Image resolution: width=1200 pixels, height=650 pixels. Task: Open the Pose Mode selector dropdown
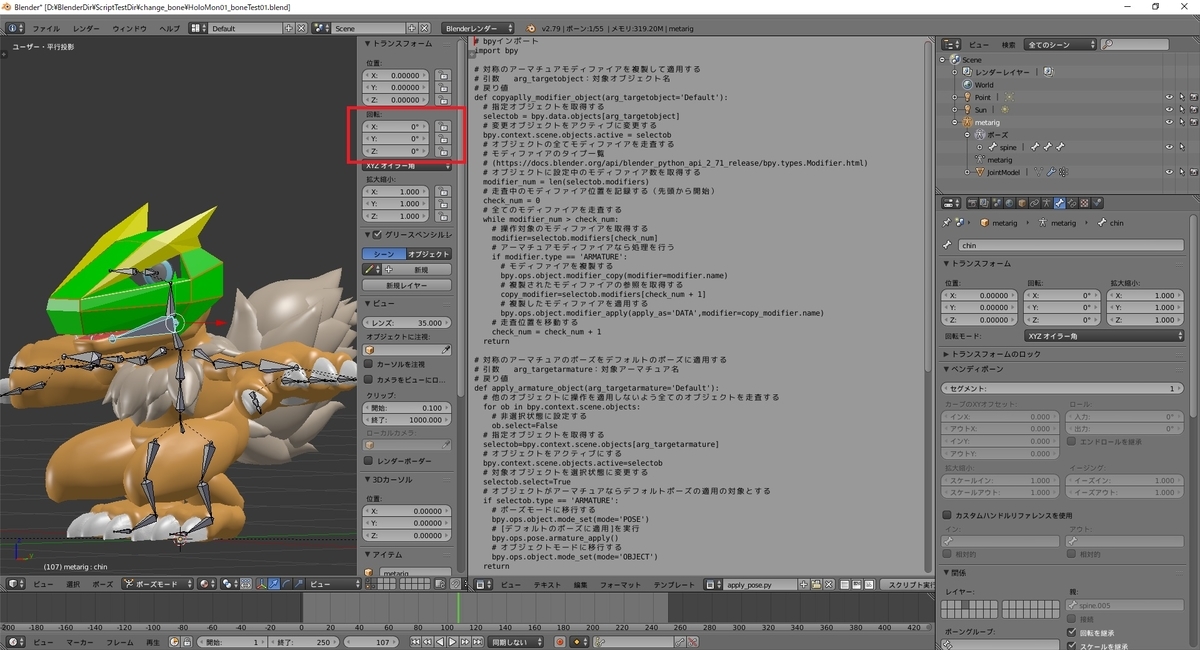click(158, 584)
